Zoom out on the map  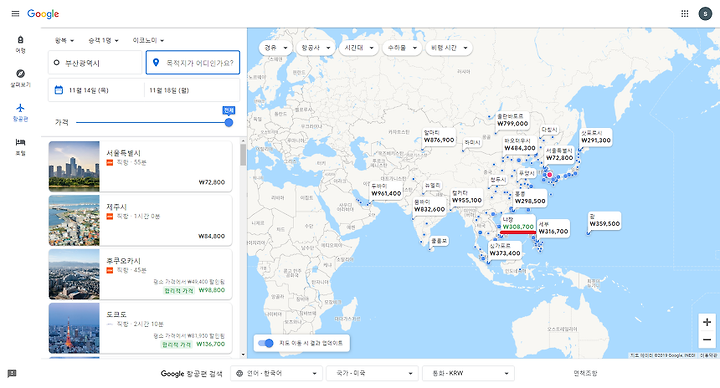(707, 340)
